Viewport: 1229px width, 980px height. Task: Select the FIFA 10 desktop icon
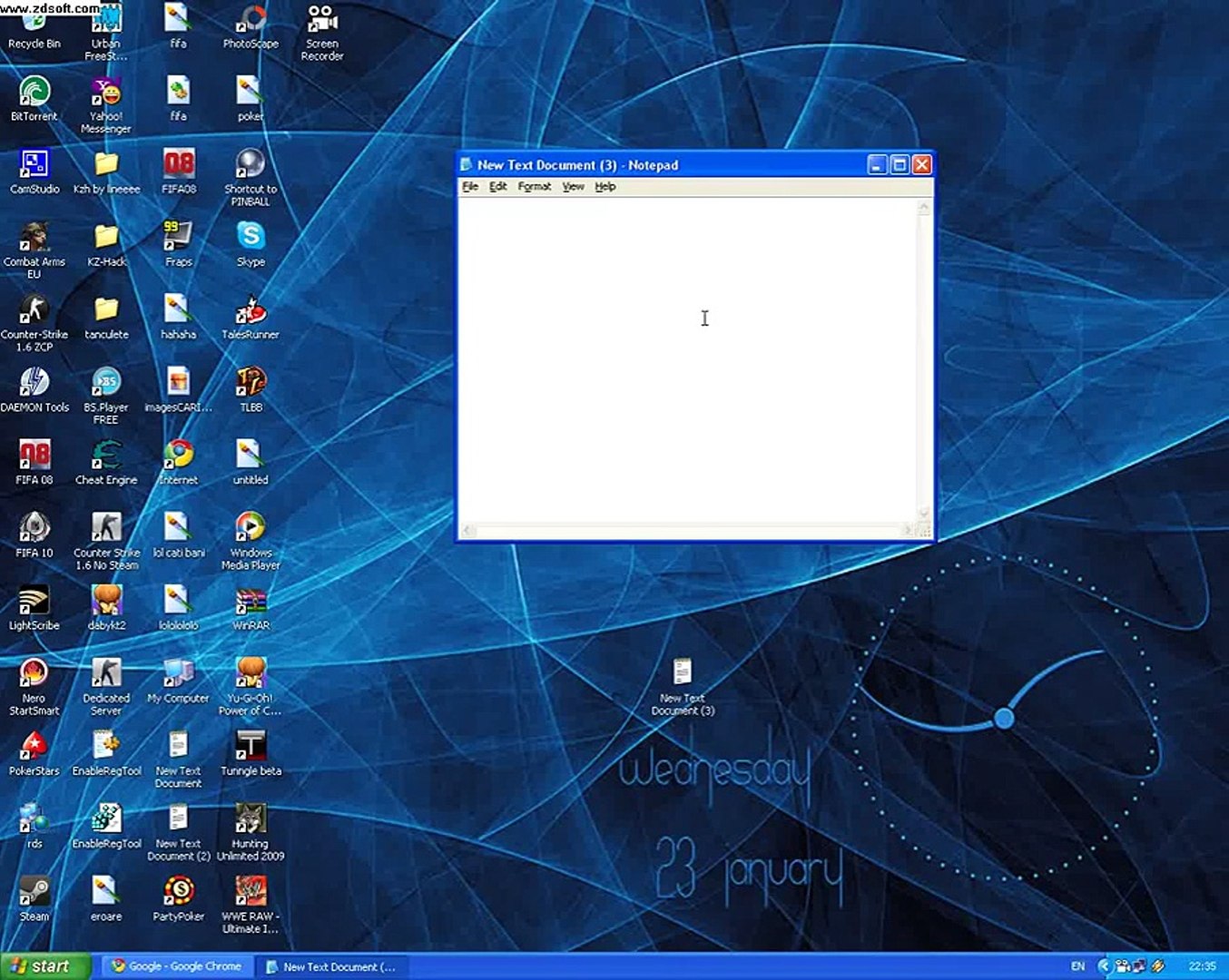coord(34,535)
